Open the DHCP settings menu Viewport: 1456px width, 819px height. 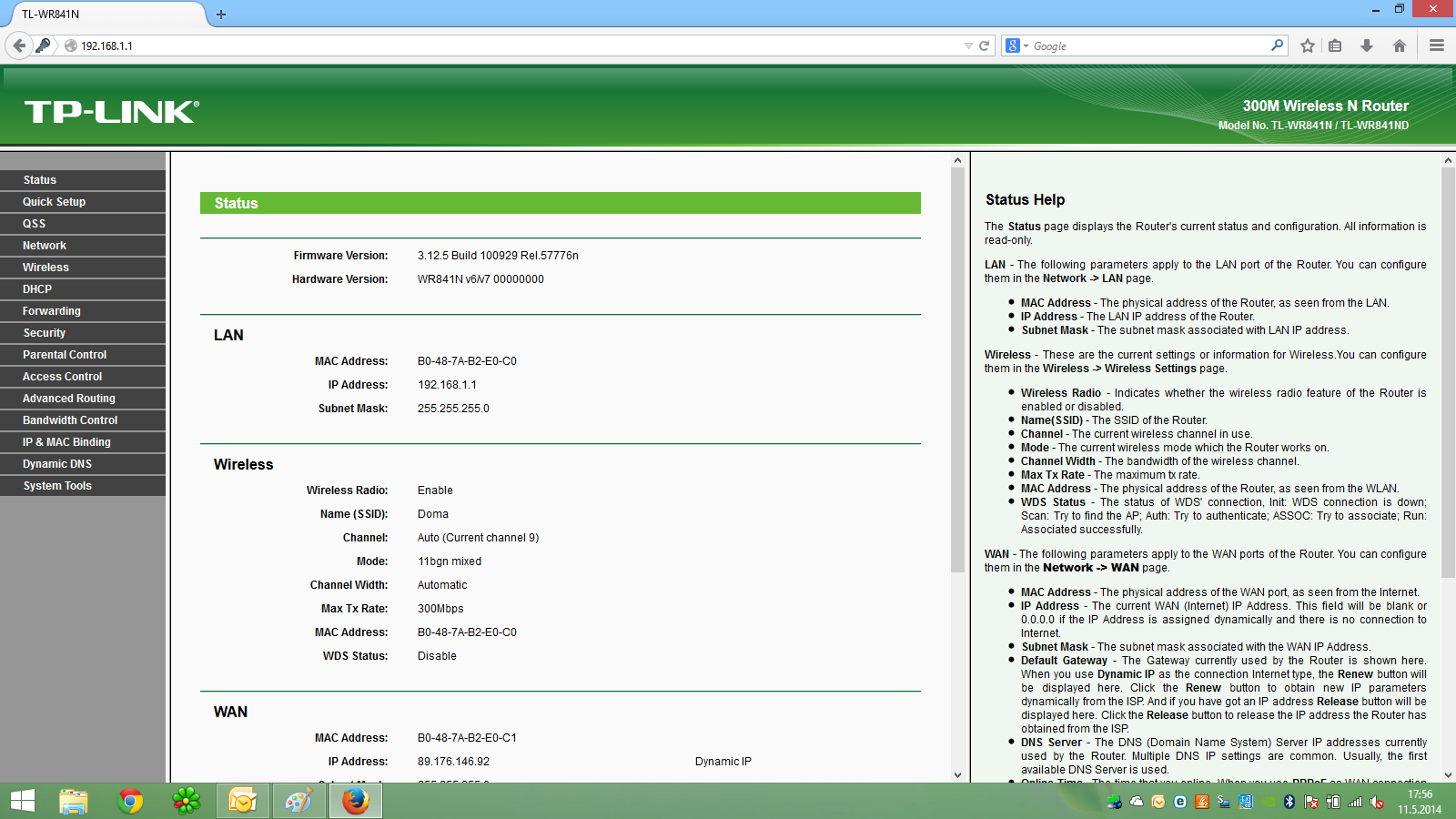[37, 289]
